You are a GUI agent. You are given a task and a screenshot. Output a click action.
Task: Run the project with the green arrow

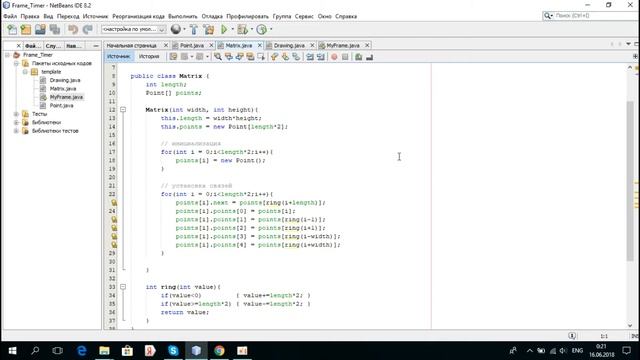[x=224, y=29]
